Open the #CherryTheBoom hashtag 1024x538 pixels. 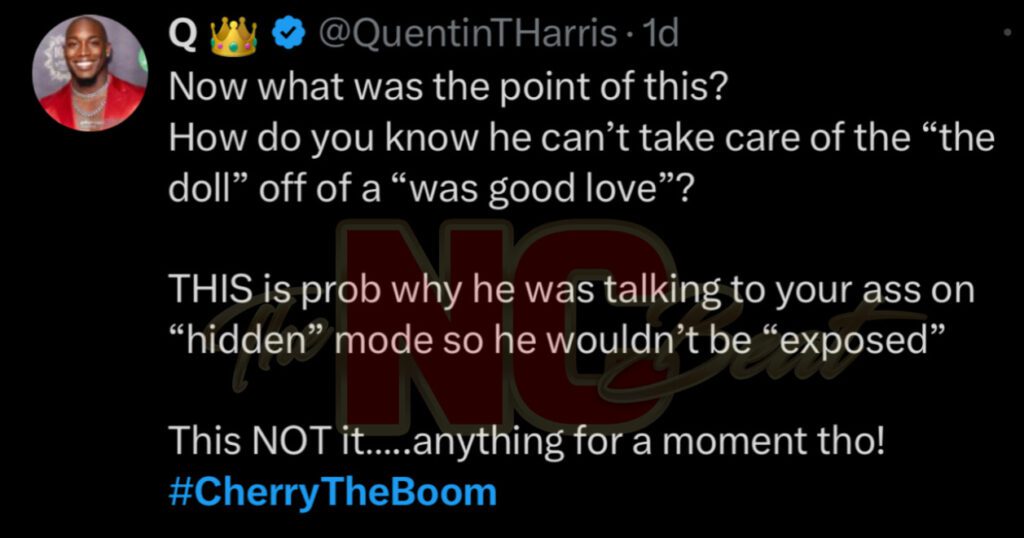(332, 493)
